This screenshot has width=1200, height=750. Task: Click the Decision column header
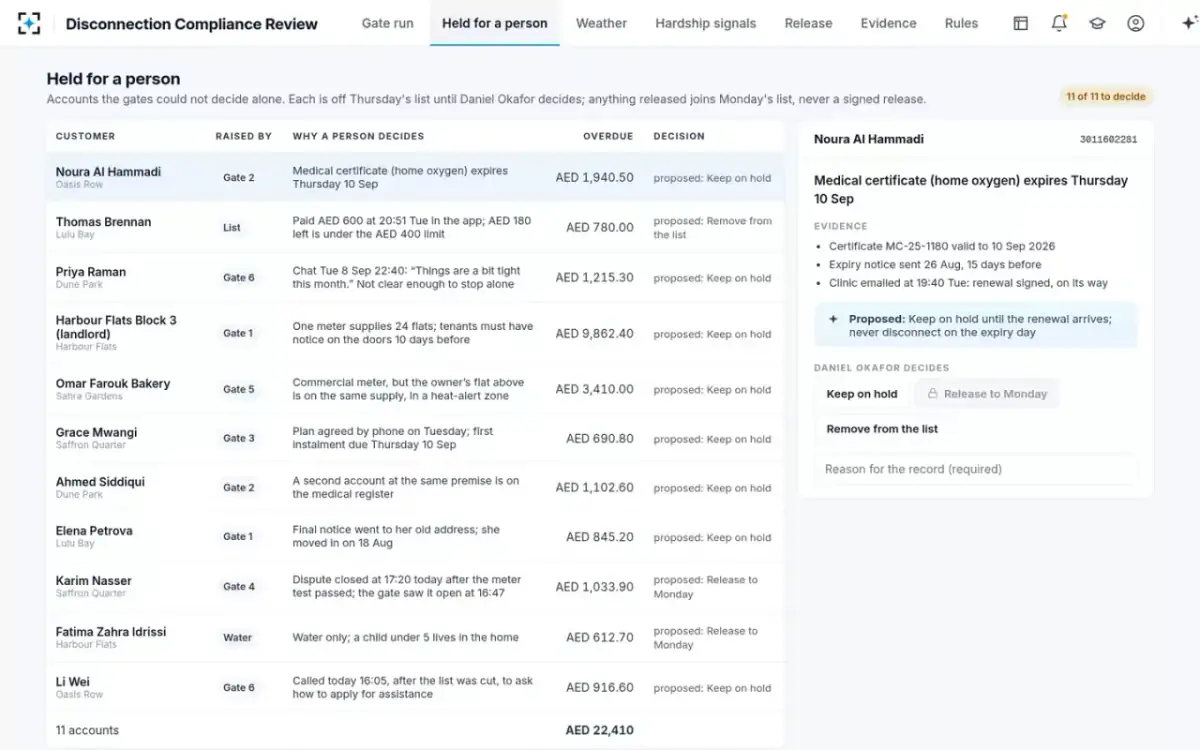click(679, 136)
